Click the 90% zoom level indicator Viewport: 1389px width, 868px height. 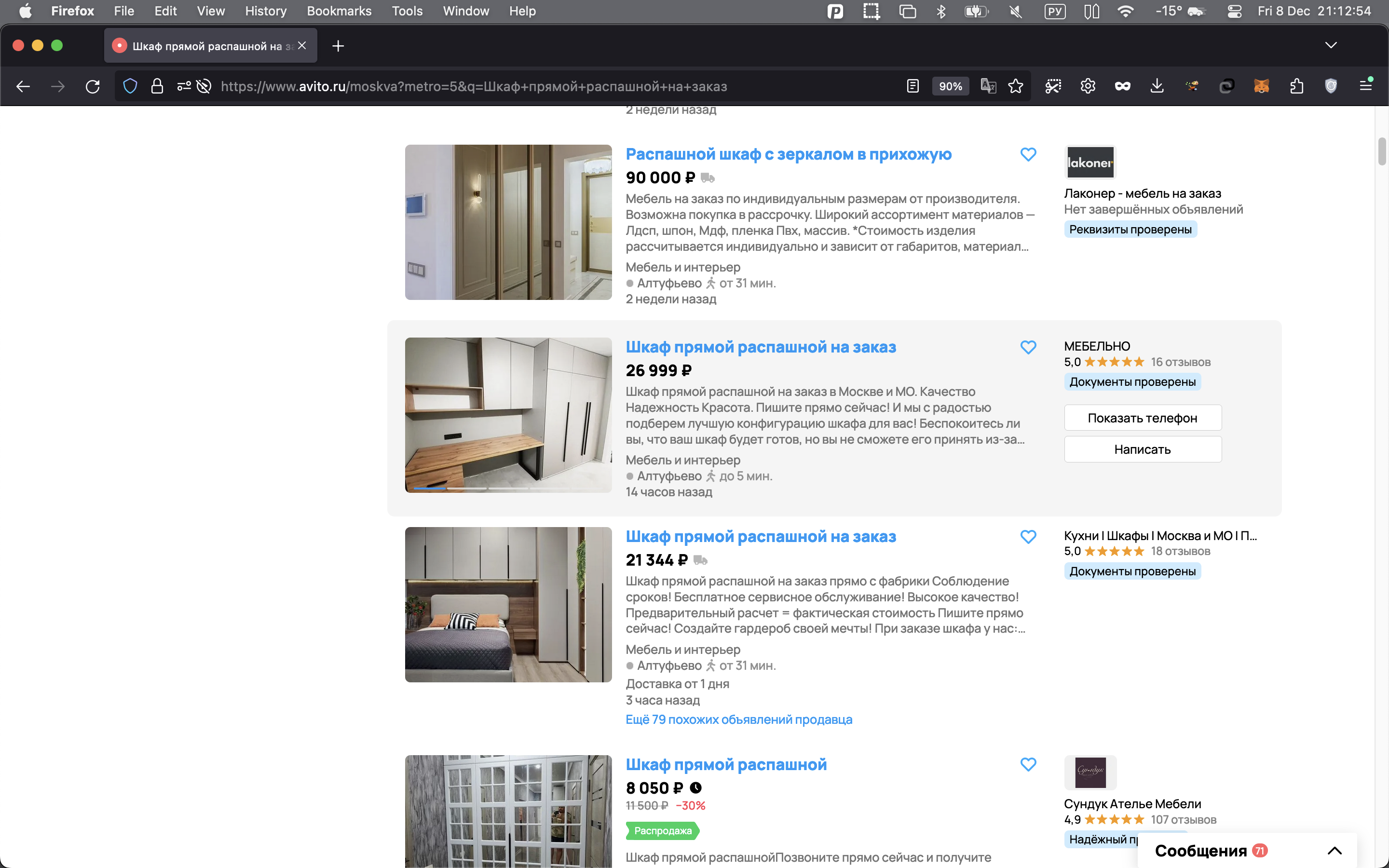pos(950,87)
